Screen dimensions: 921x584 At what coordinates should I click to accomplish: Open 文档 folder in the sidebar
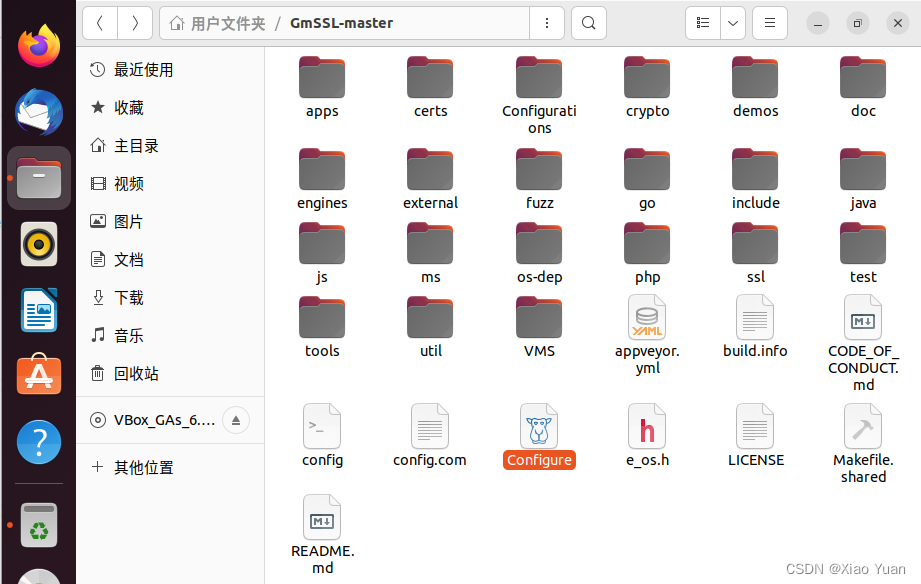pyautogui.click(x=170, y=260)
